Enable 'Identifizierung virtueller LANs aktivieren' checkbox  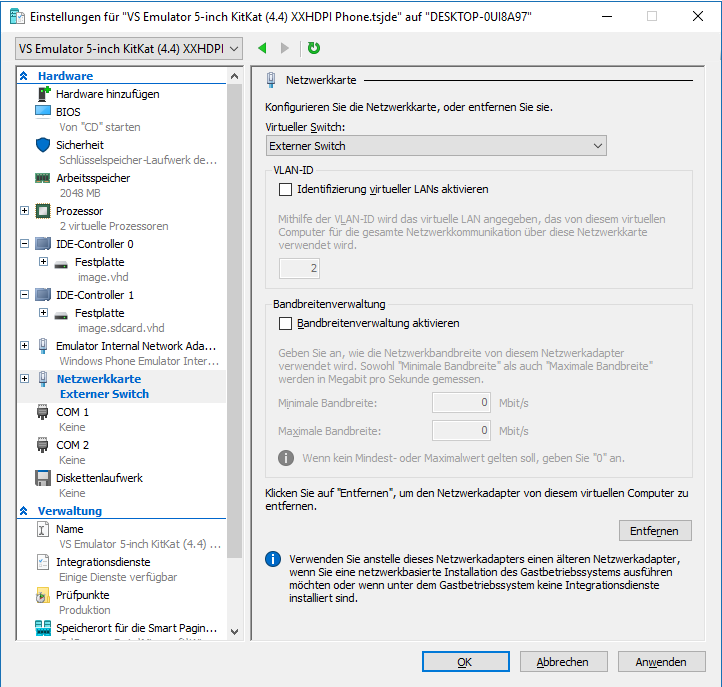(285, 189)
